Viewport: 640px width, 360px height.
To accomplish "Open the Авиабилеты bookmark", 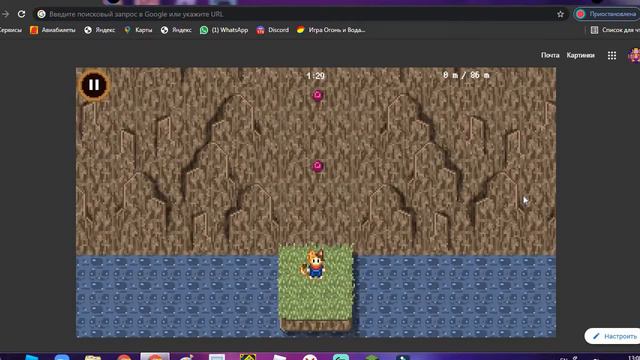I will pos(53,30).
